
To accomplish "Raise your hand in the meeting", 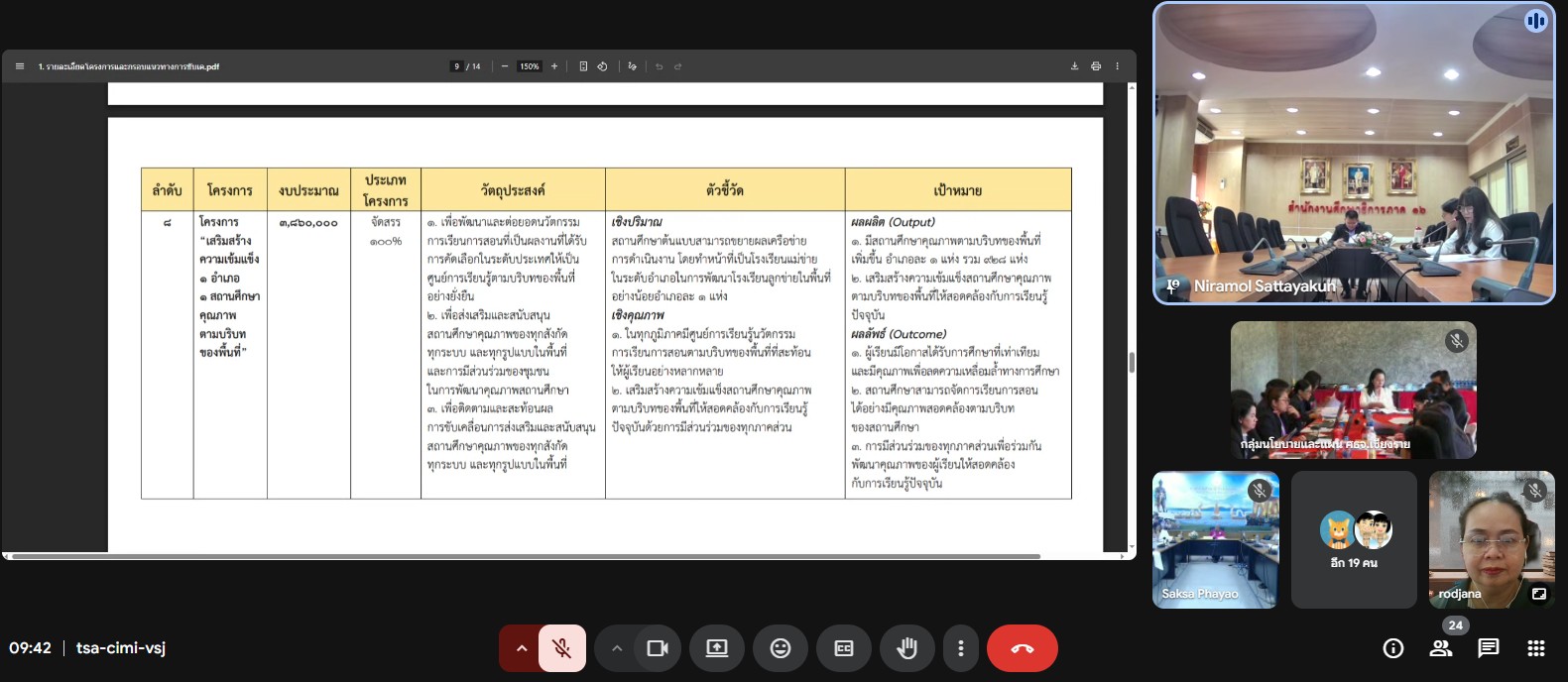I will (906, 648).
